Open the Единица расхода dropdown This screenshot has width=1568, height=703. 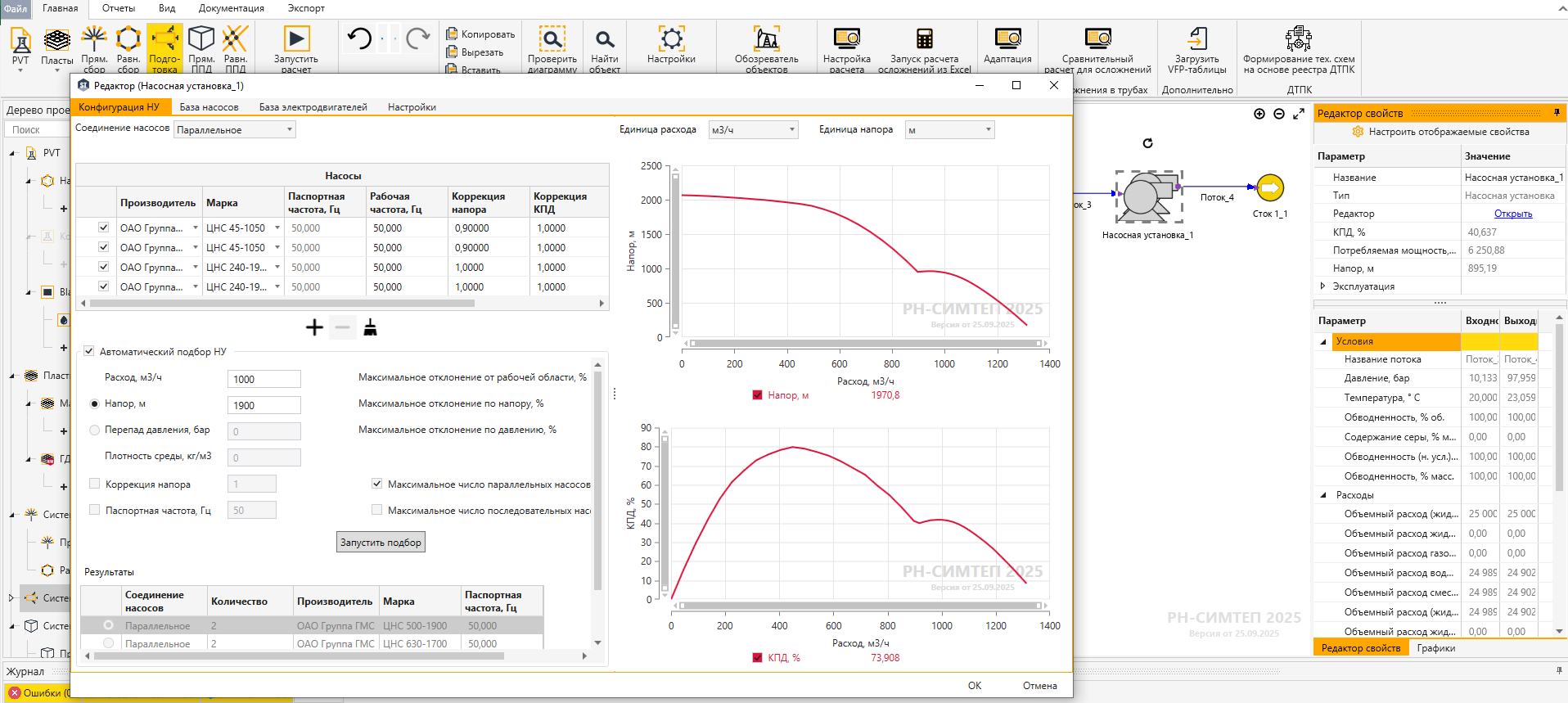753,130
